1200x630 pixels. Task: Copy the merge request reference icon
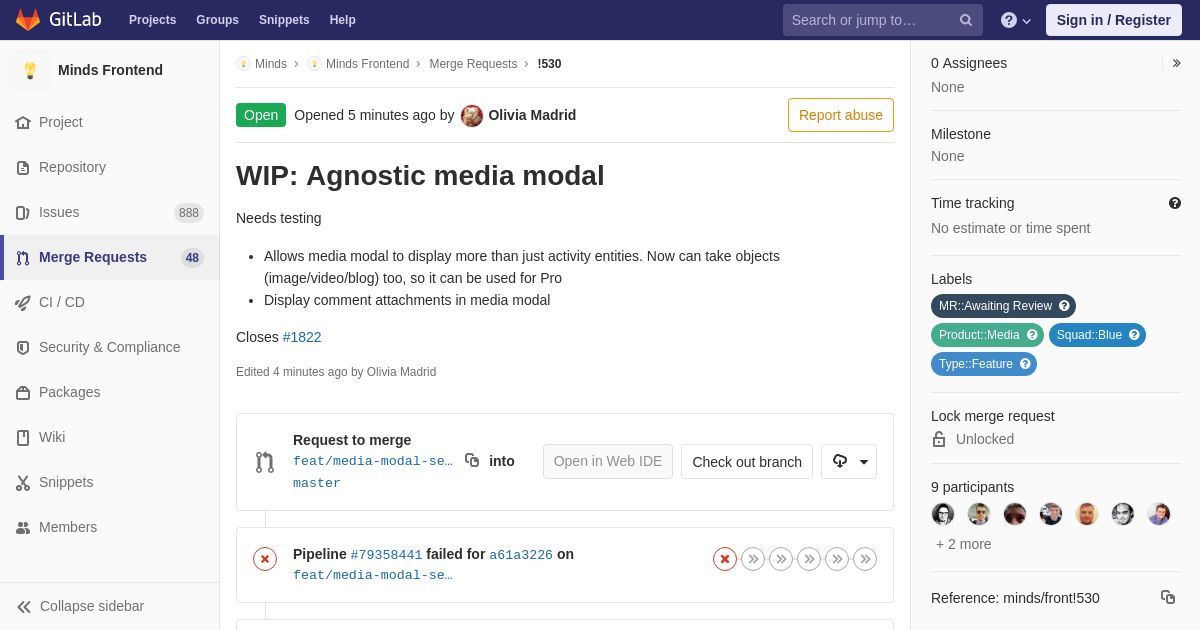pyautogui.click(x=1168, y=597)
